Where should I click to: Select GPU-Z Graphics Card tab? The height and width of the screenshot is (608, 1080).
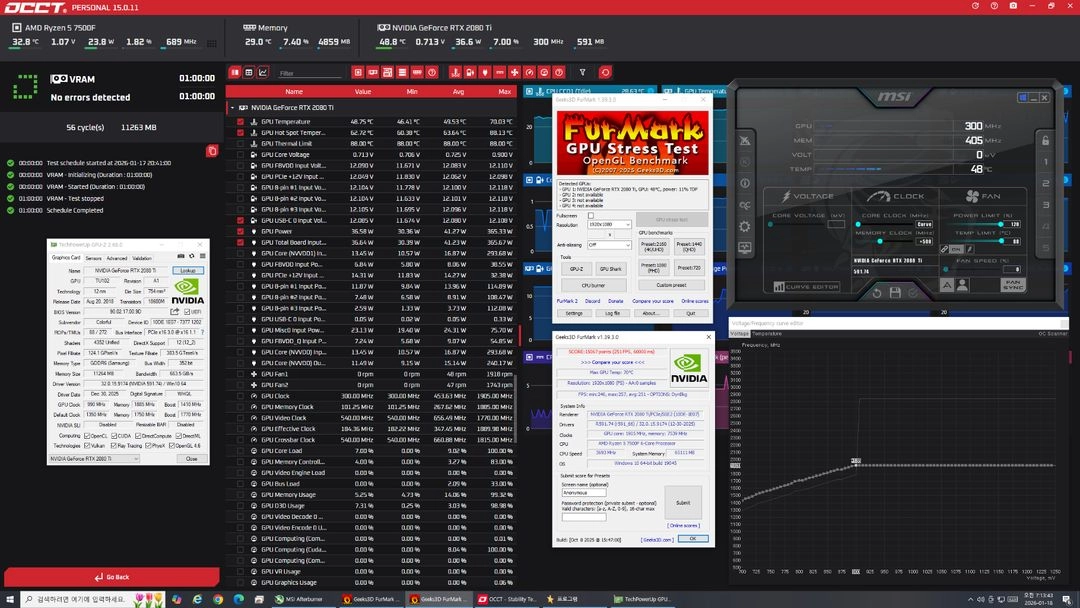click(x=66, y=258)
